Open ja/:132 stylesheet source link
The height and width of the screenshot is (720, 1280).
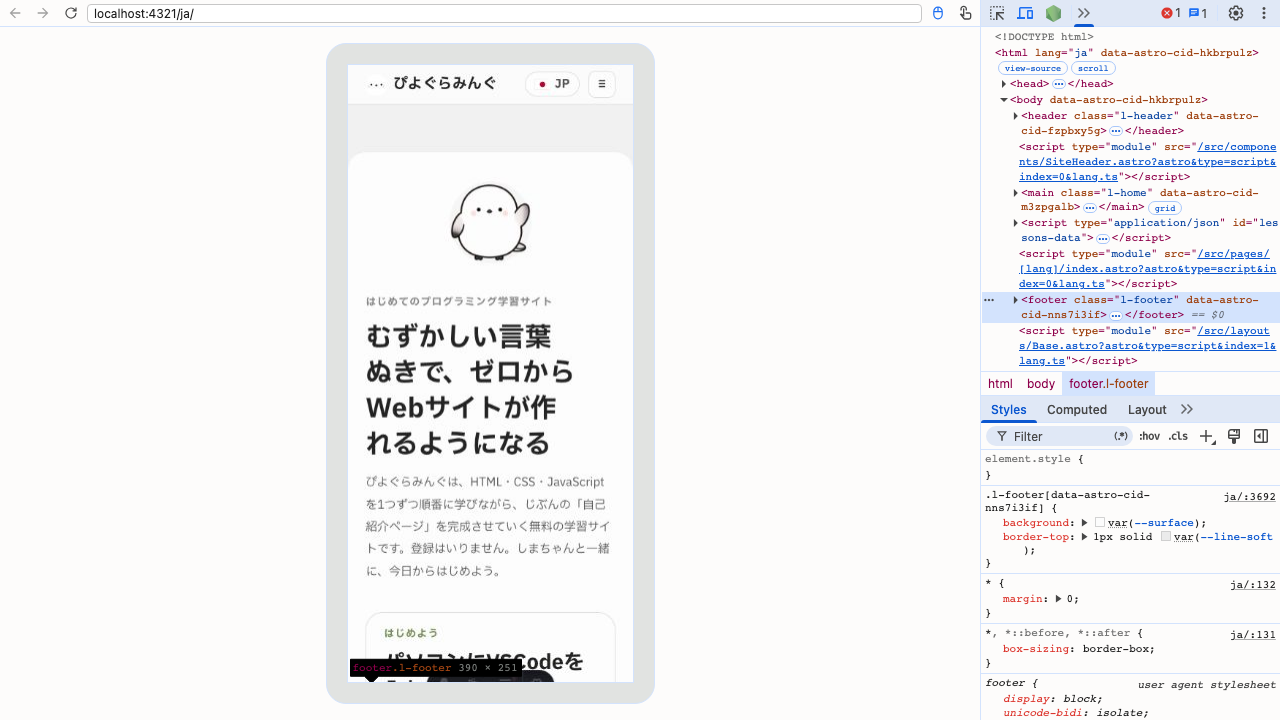pos(1253,585)
